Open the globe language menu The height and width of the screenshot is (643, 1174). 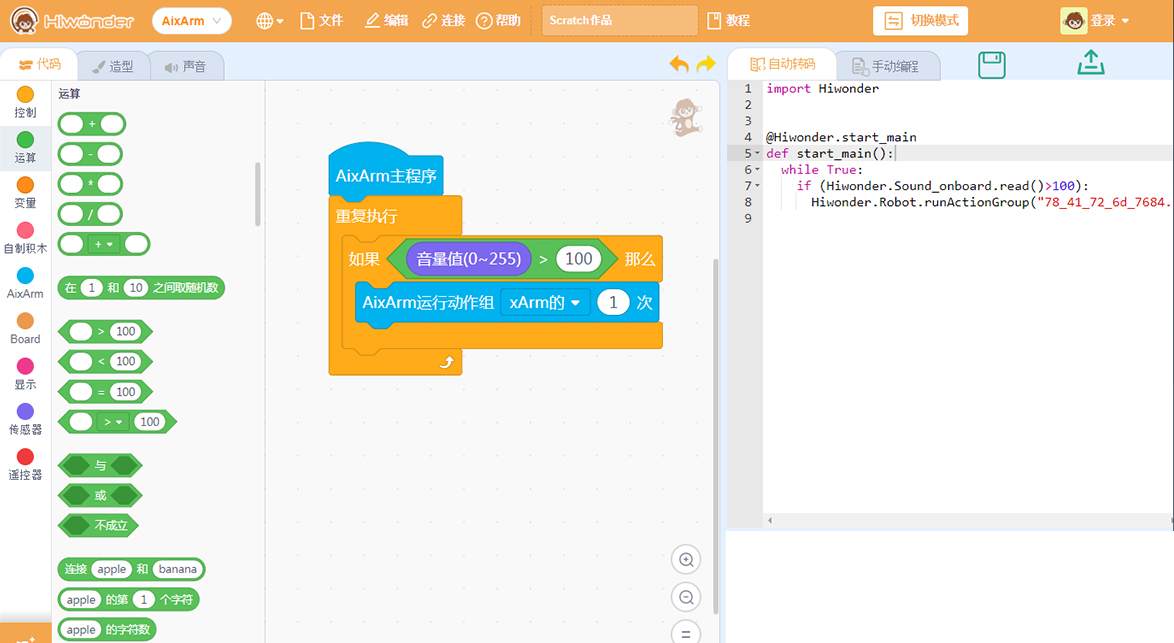pos(270,21)
